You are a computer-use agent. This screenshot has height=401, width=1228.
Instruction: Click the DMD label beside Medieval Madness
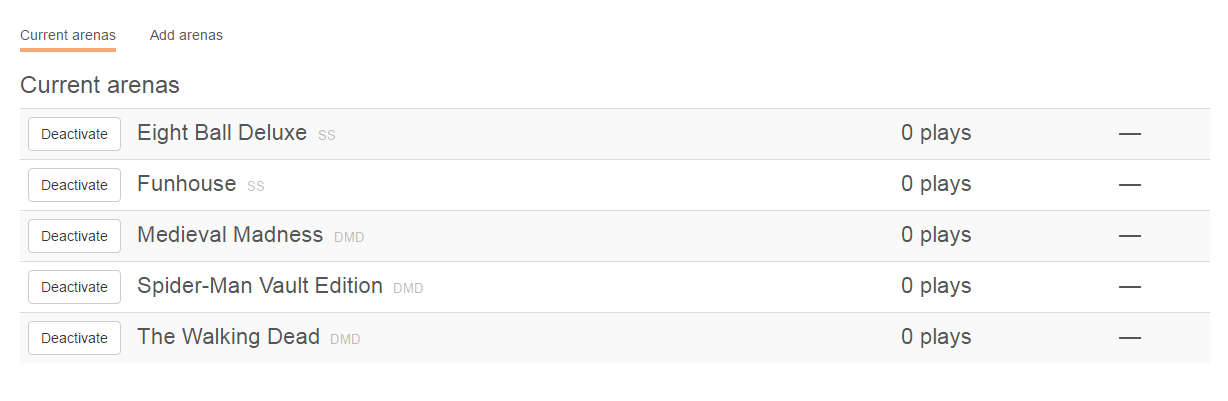(x=349, y=237)
